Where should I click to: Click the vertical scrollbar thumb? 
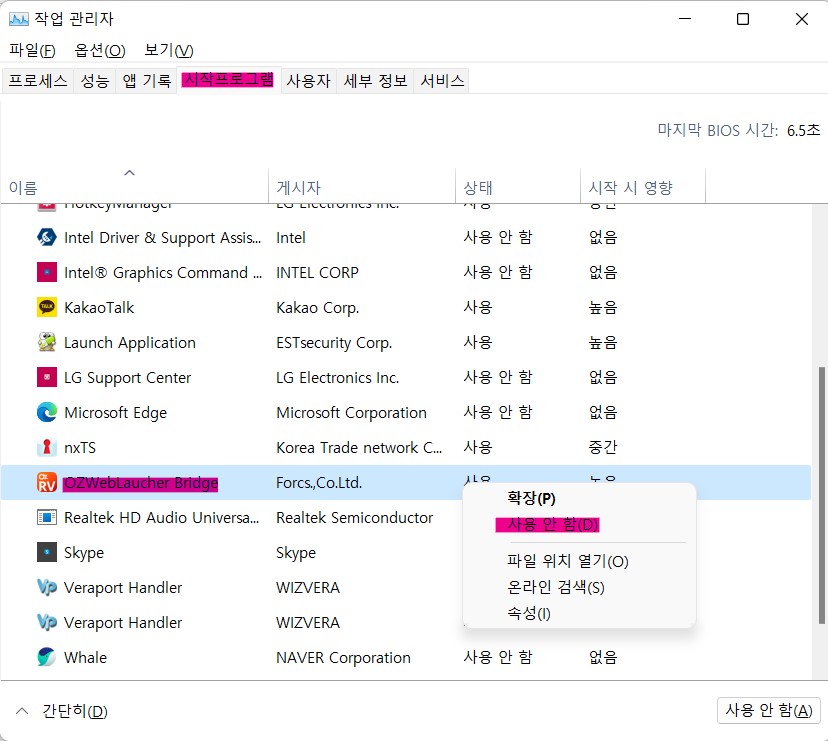[821, 494]
